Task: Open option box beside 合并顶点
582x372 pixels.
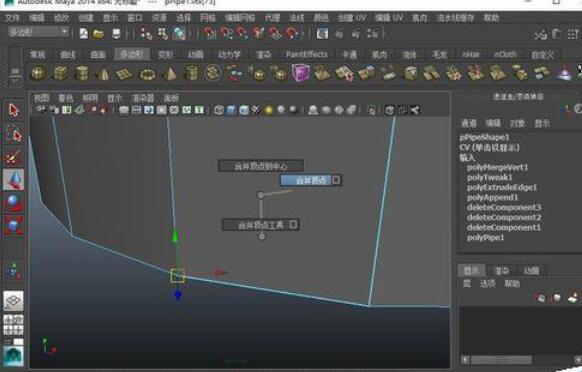Action: coord(336,180)
